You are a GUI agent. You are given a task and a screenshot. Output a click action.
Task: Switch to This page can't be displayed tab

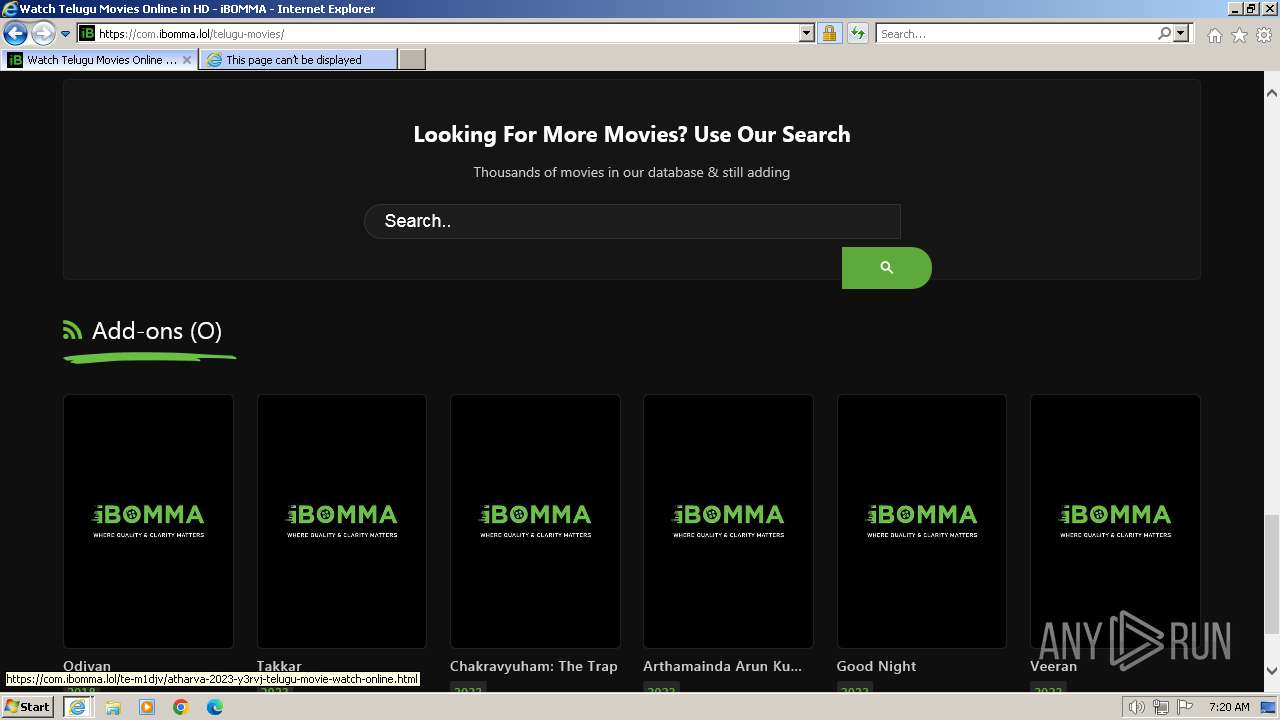297,60
